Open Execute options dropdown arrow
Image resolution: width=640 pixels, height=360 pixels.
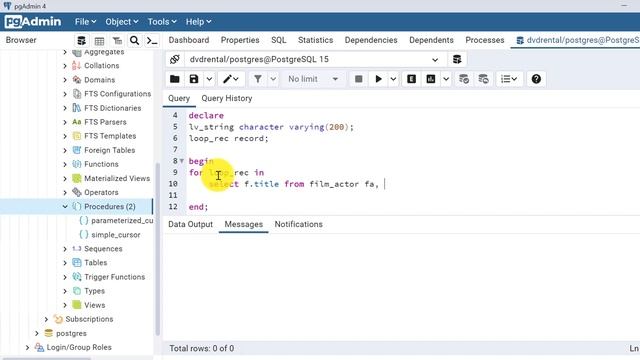393,79
